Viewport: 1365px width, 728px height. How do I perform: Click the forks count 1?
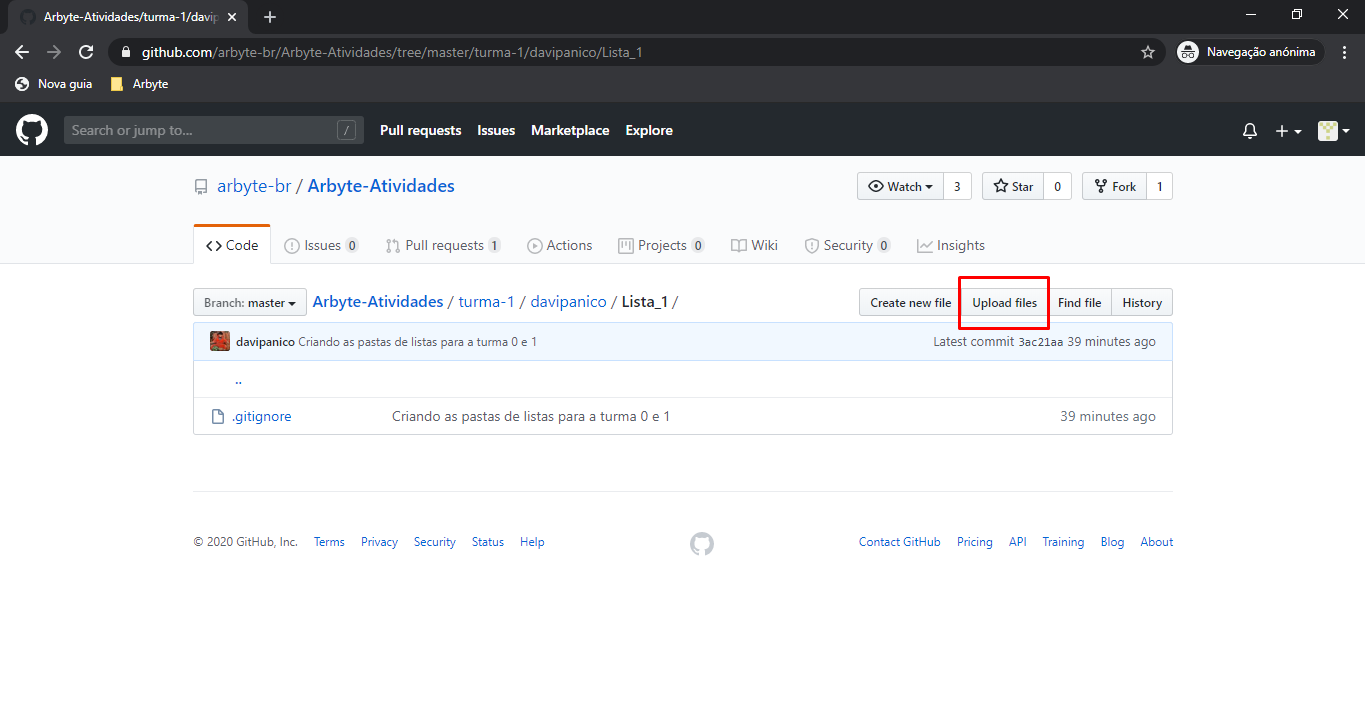(1160, 186)
